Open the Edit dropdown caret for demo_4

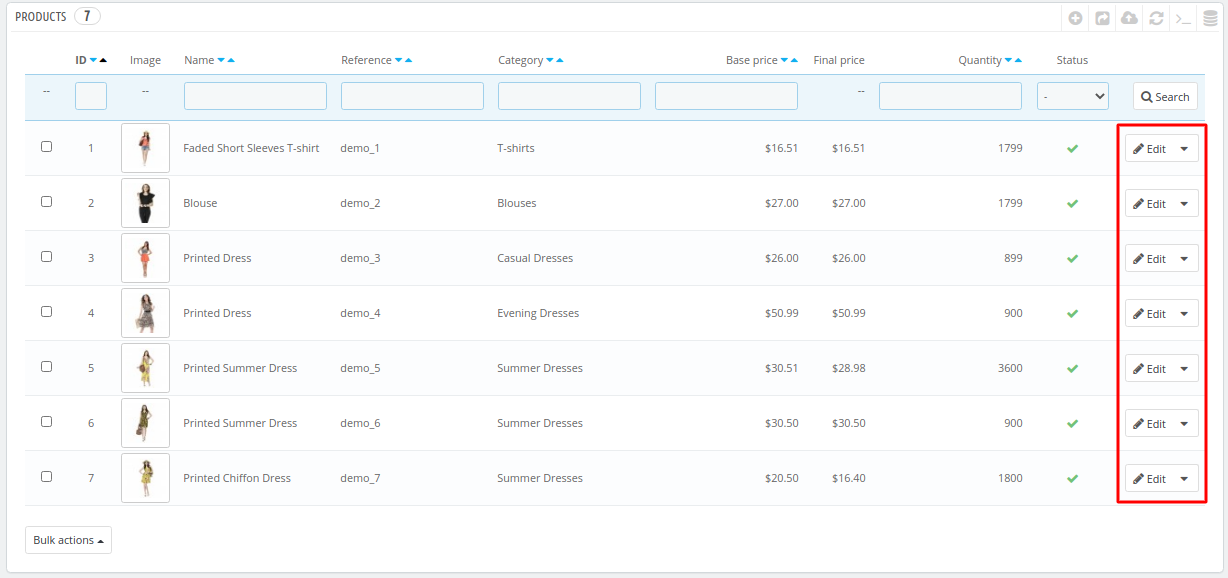1184,313
